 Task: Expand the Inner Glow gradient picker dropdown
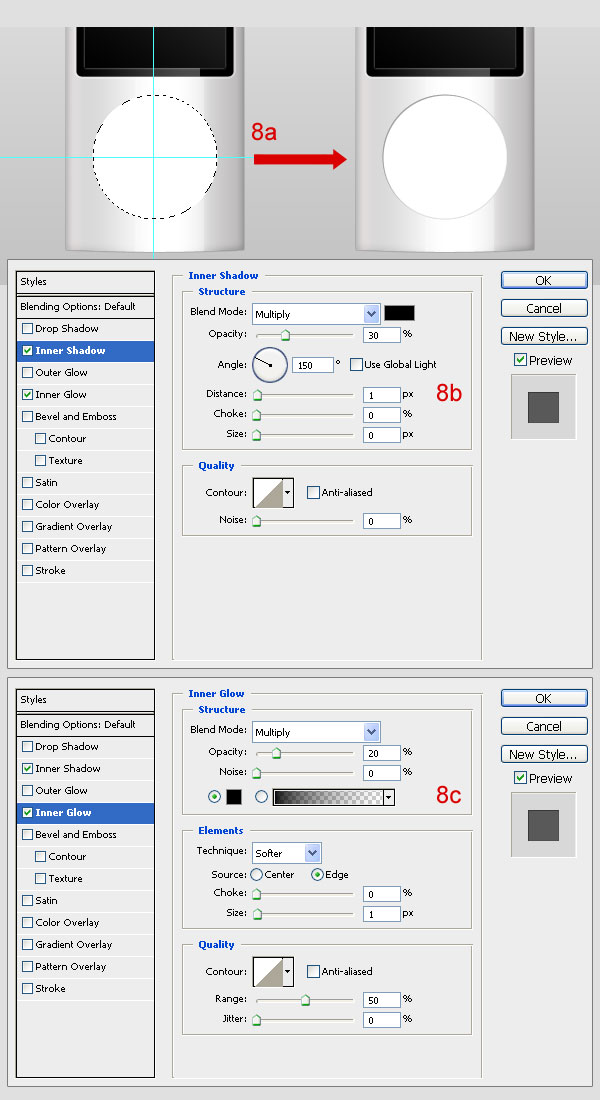tap(388, 797)
